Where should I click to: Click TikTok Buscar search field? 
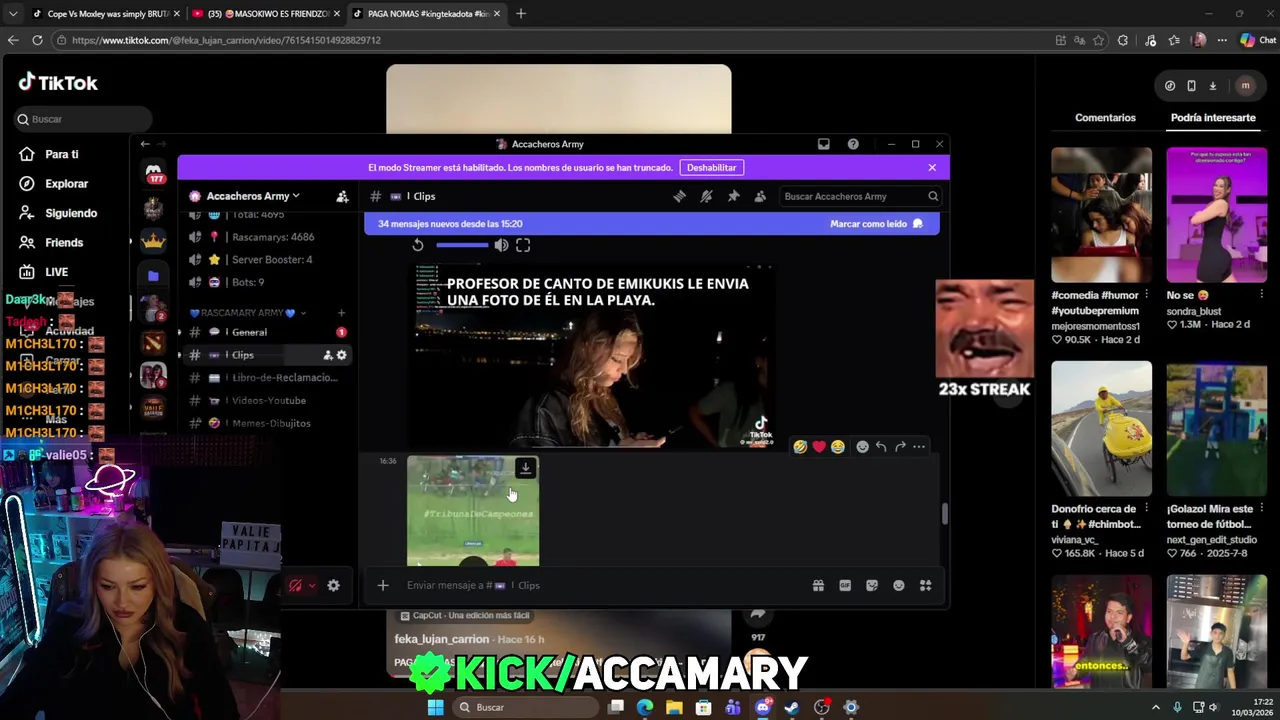[83, 119]
